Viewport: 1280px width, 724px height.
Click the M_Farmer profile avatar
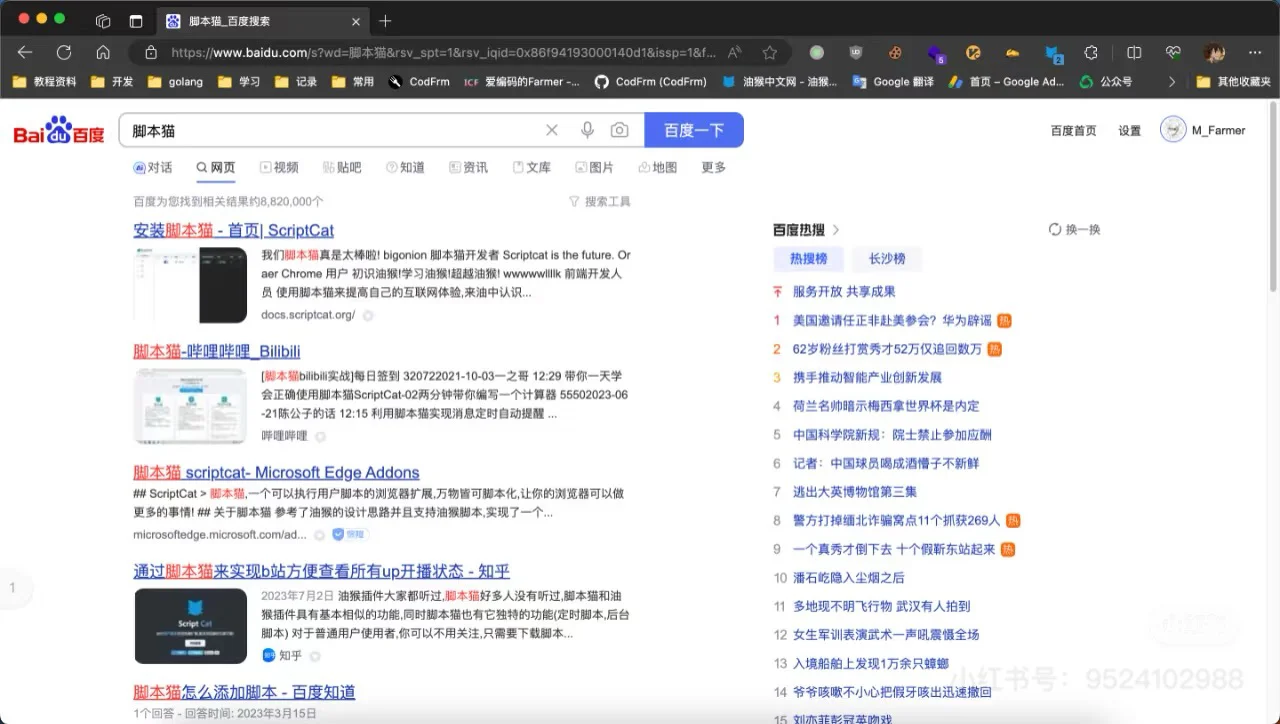(1173, 130)
